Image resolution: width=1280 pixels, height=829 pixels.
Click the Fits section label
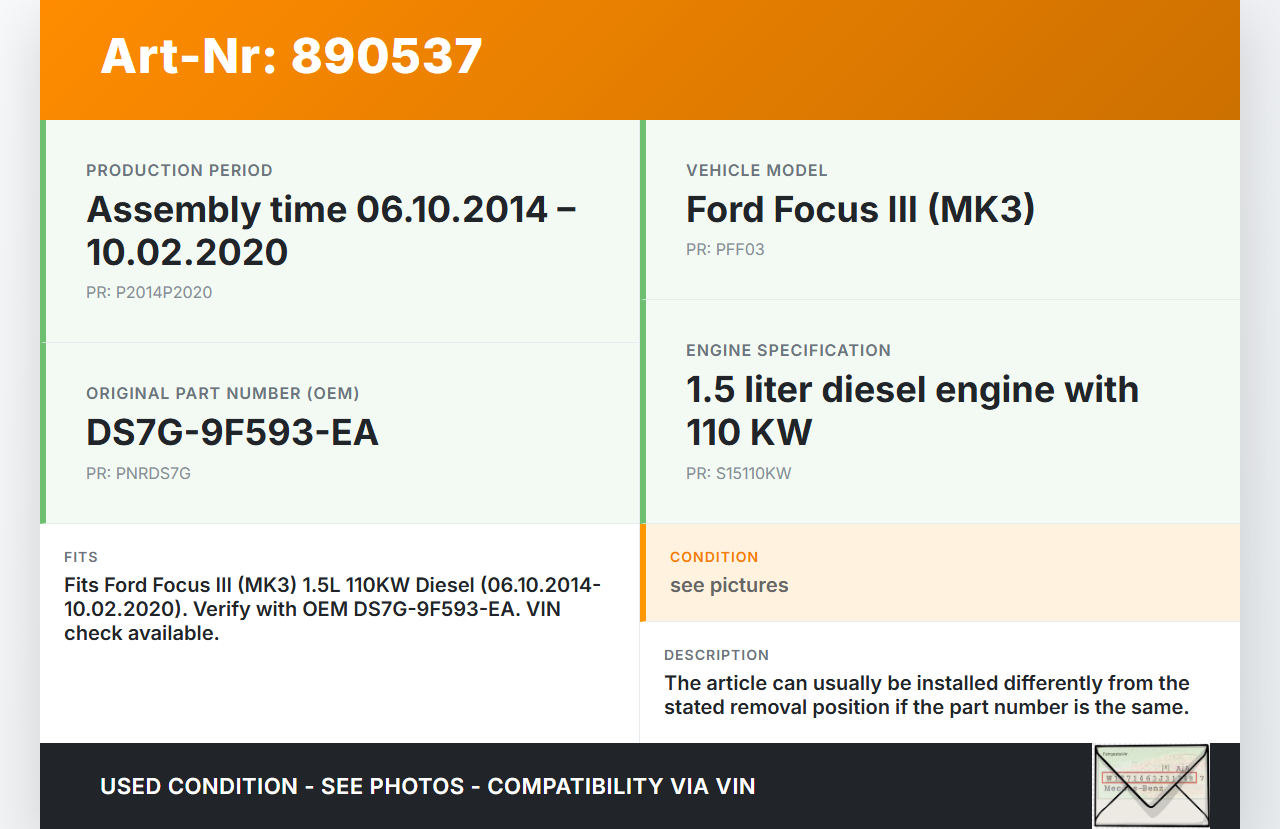(x=81, y=558)
